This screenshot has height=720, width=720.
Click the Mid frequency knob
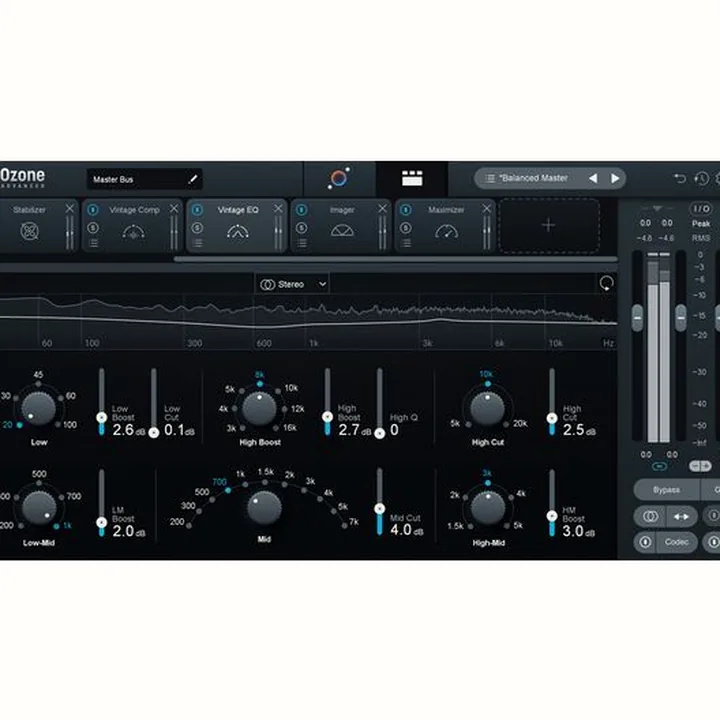[264, 508]
